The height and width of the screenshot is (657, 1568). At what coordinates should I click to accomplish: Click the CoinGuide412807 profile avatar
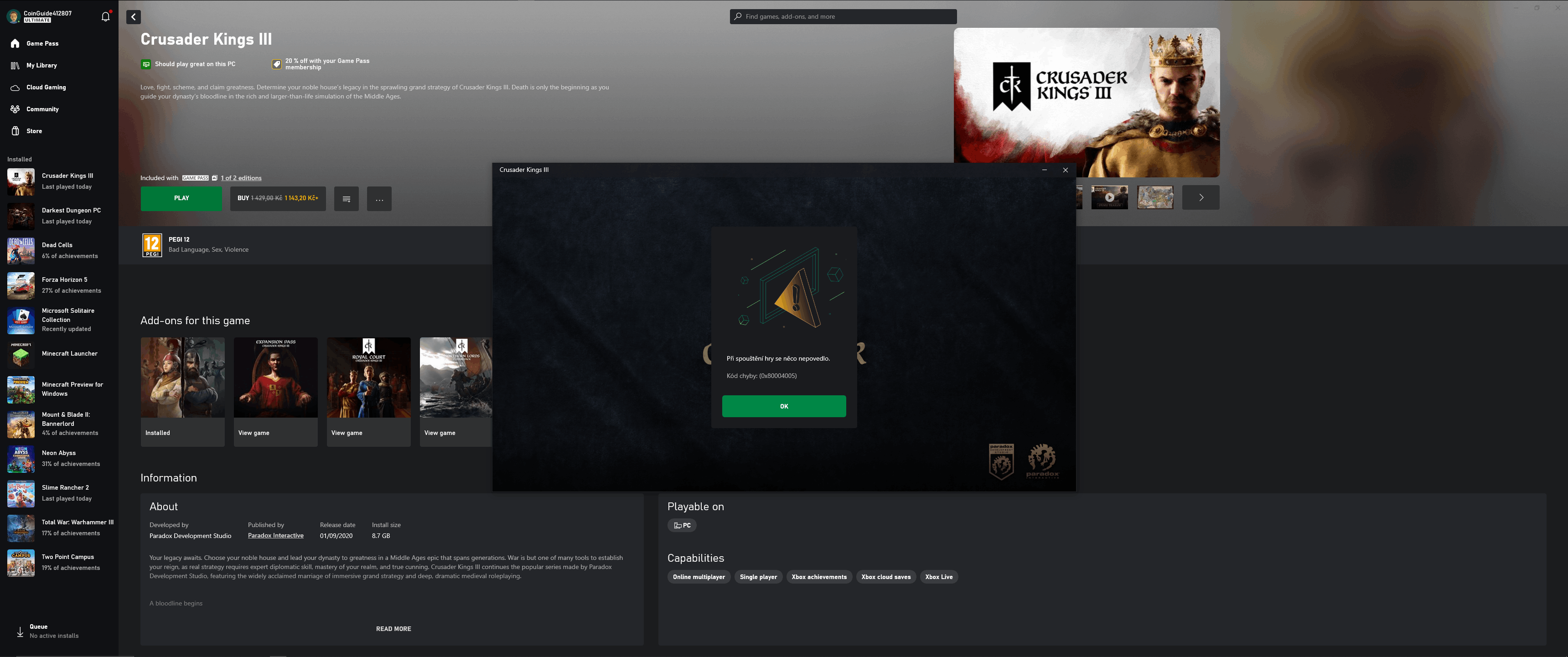[14, 16]
